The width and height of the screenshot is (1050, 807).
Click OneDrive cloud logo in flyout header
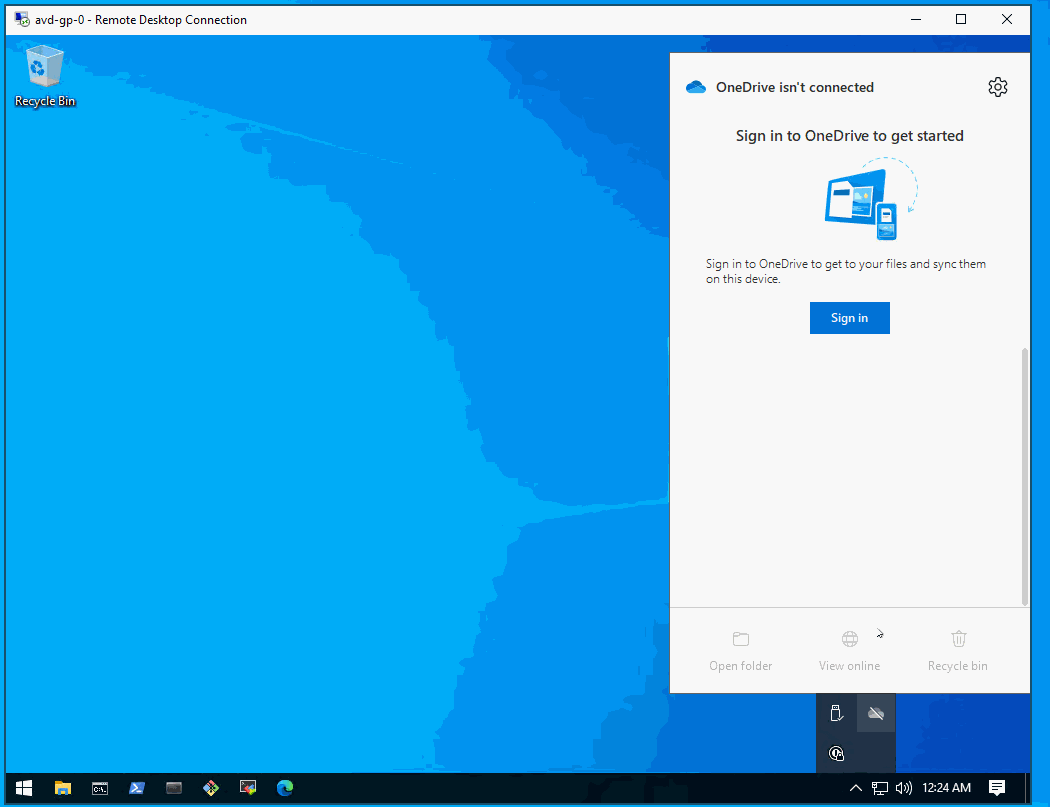[696, 87]
